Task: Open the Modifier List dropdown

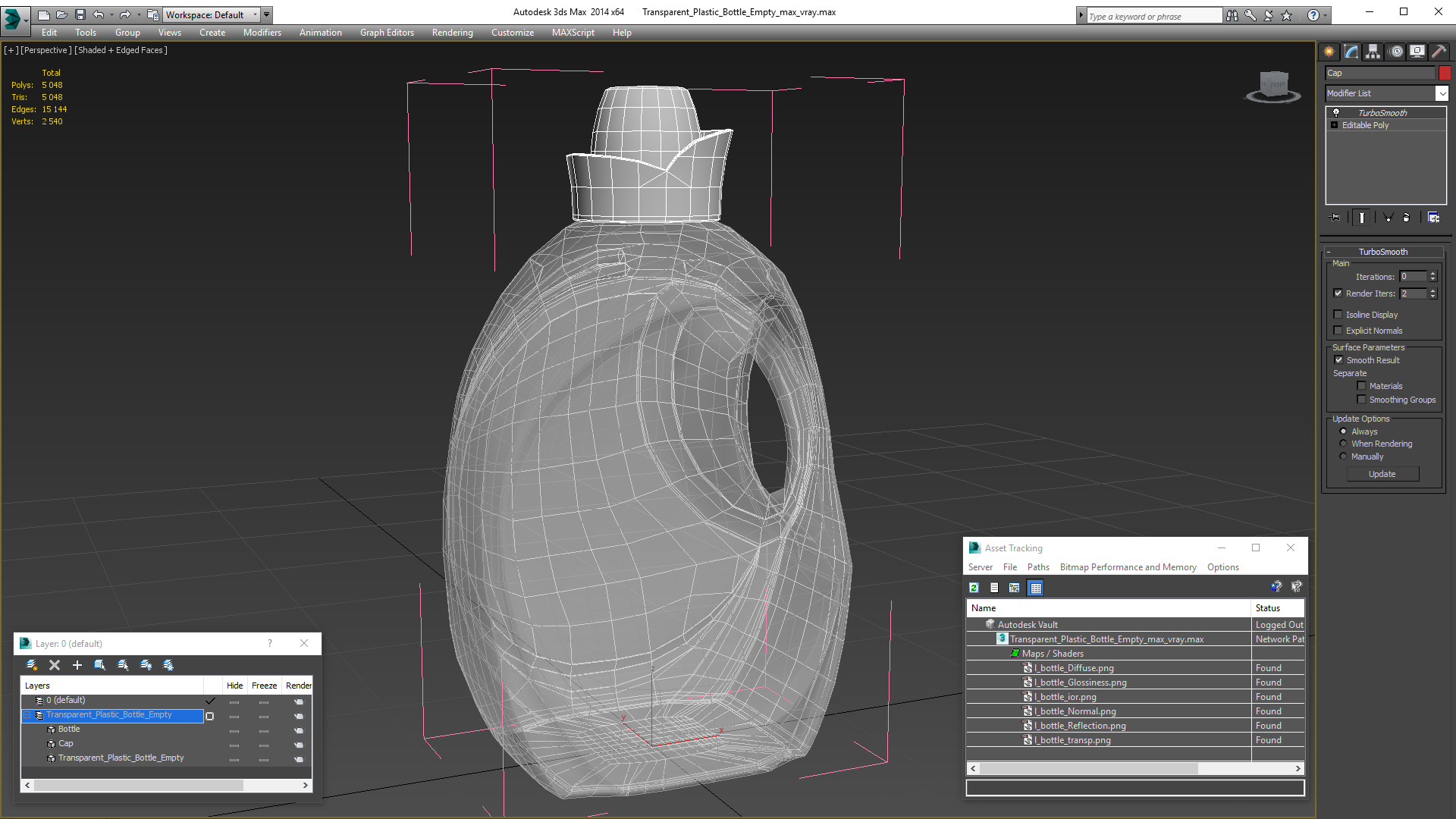Action: pyautogui.click(x=1441, y=93)
